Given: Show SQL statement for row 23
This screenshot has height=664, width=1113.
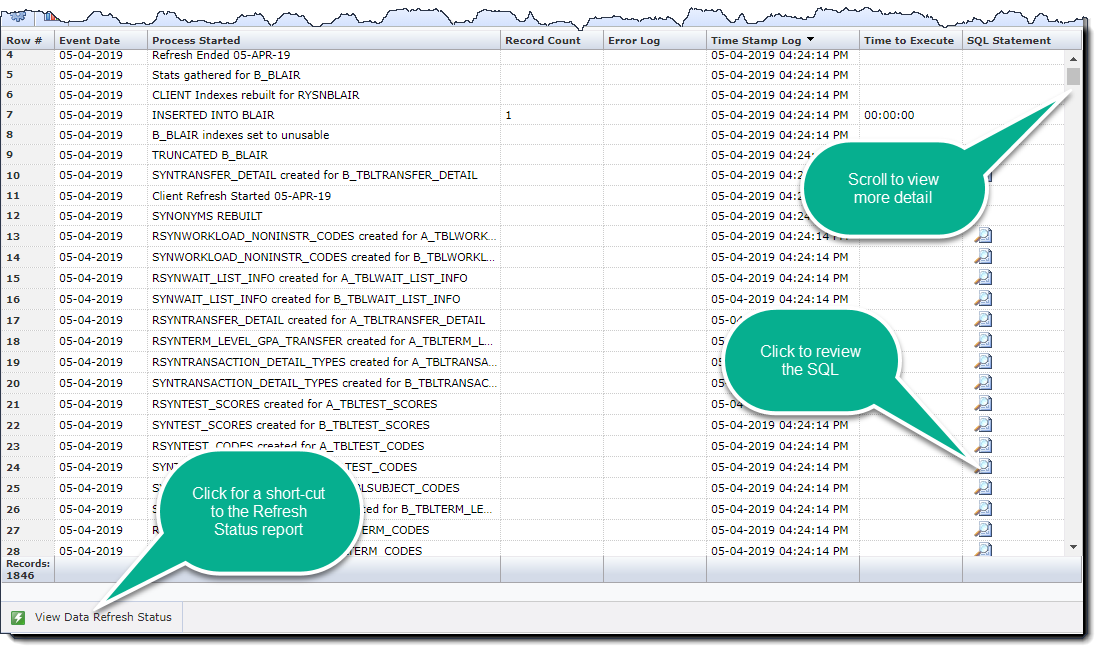Looking at the screenshot, I should click(x=983, y=446).
